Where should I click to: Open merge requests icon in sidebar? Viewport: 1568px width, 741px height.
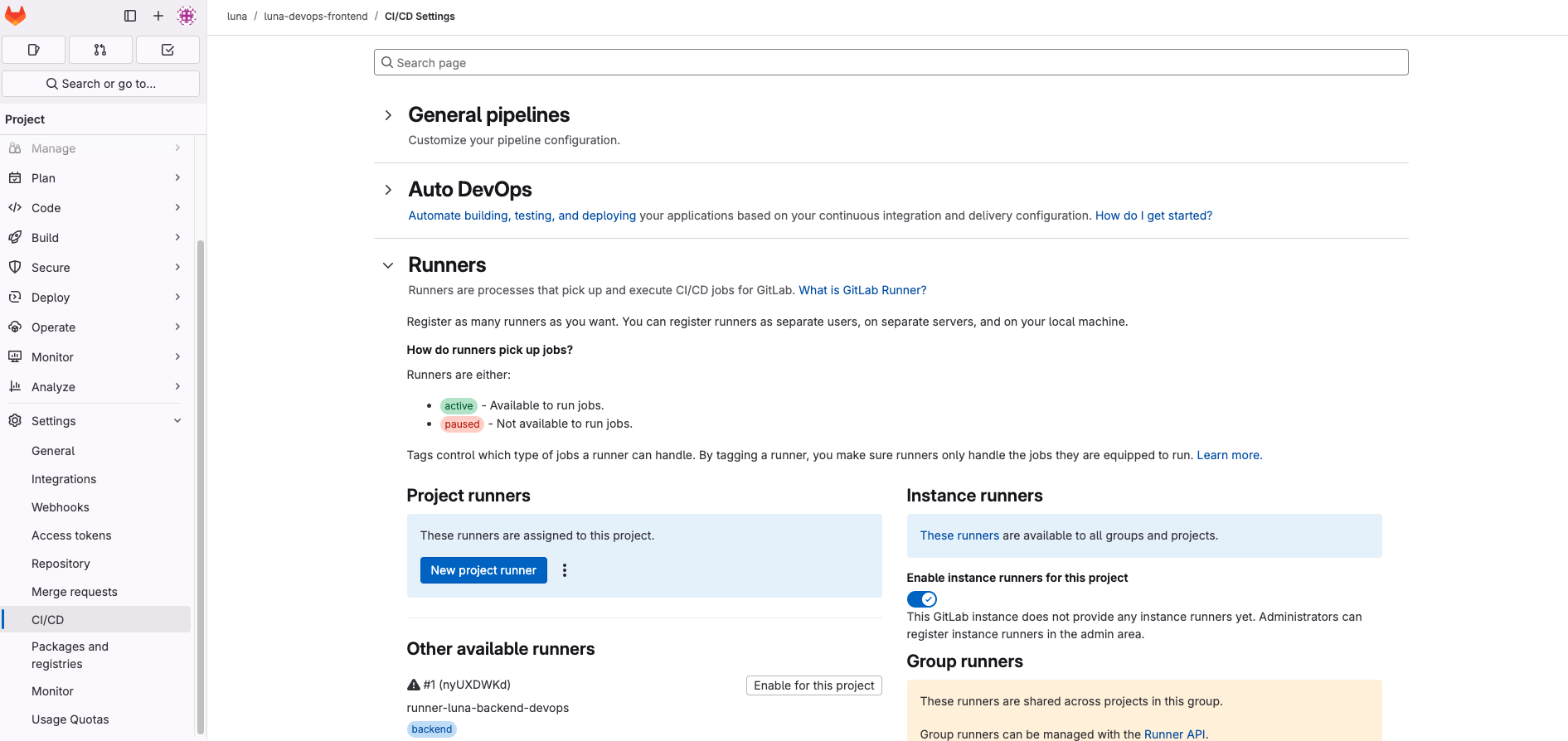[x=100, y=50]
